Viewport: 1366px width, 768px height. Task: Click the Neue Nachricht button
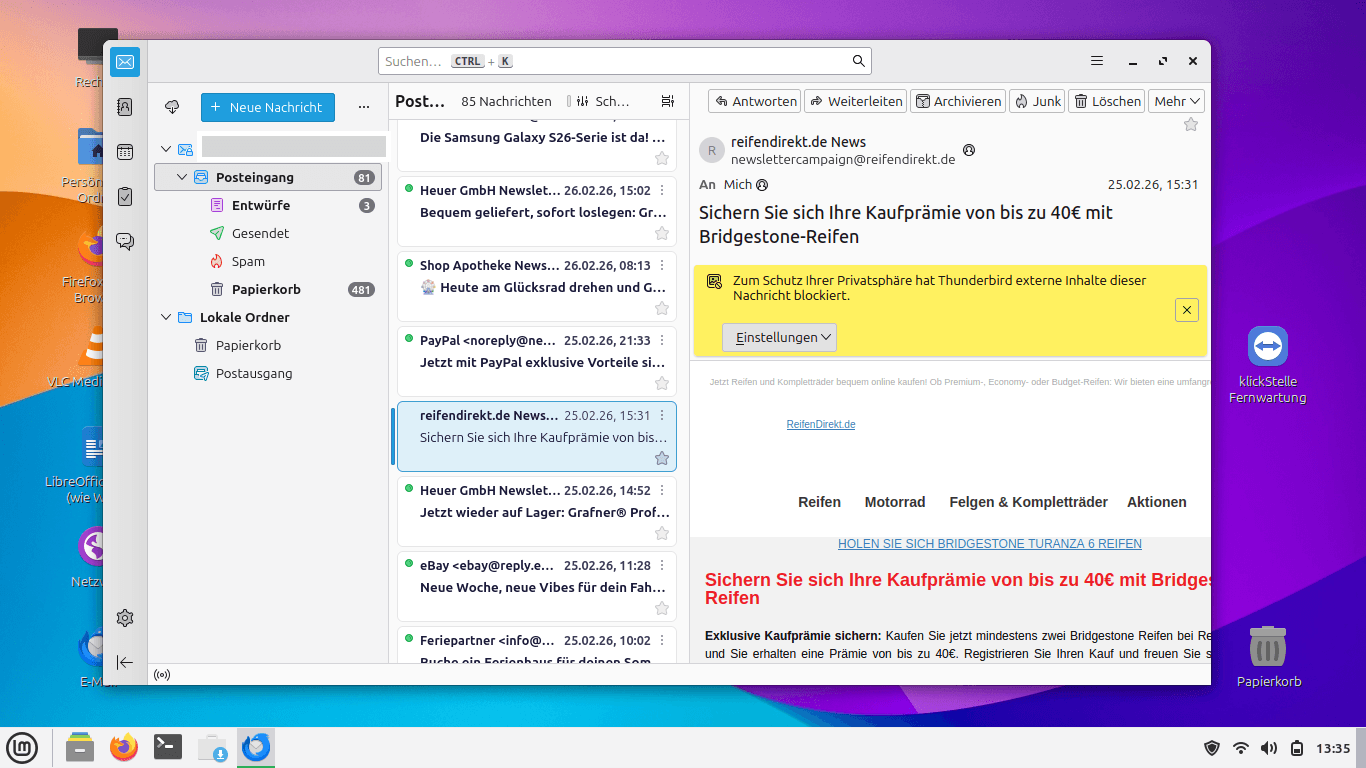(x=267, y=107)
